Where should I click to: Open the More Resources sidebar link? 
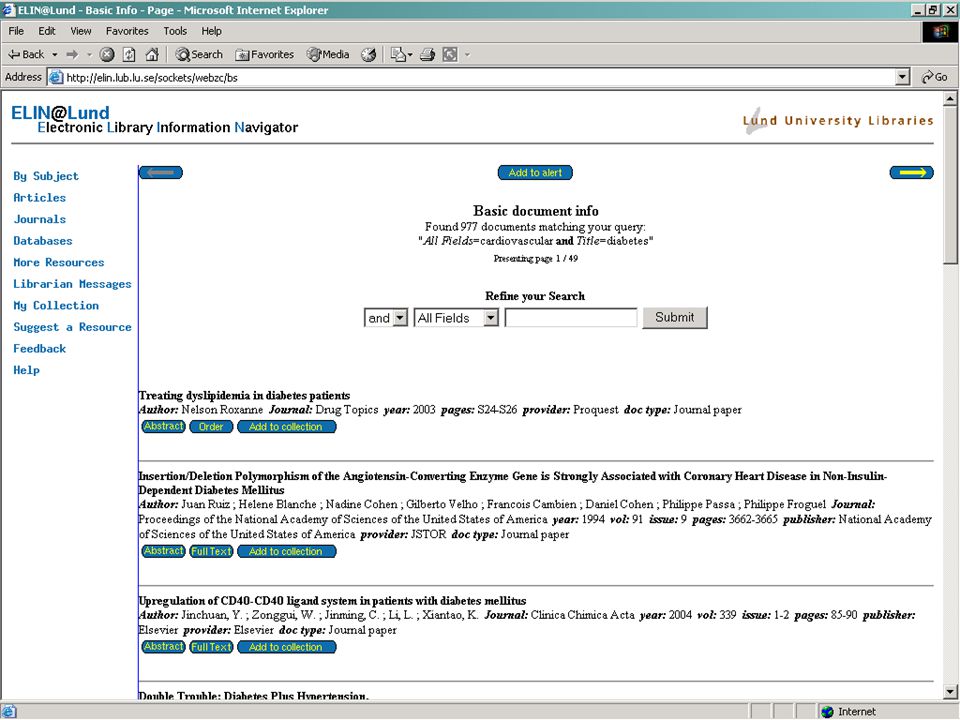pos(59,262)
